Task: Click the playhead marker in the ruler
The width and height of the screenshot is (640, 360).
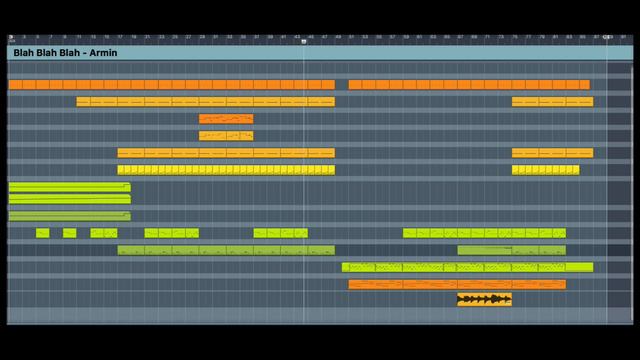Action: click(304, 42)
